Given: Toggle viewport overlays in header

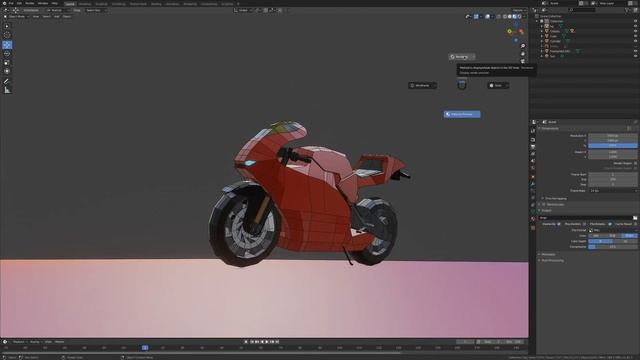Looking at the screenshot, I should pyautogui.click(x=487, y=17).
